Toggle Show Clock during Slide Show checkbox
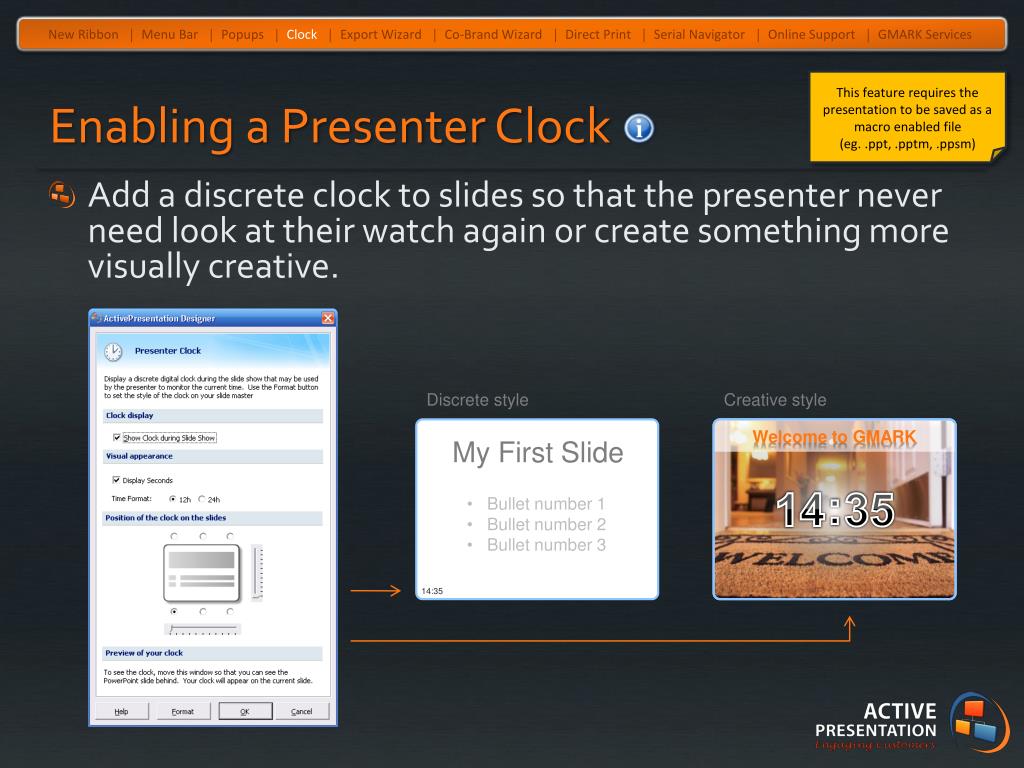Viewport: 1024px width, 768px height. 116,438
